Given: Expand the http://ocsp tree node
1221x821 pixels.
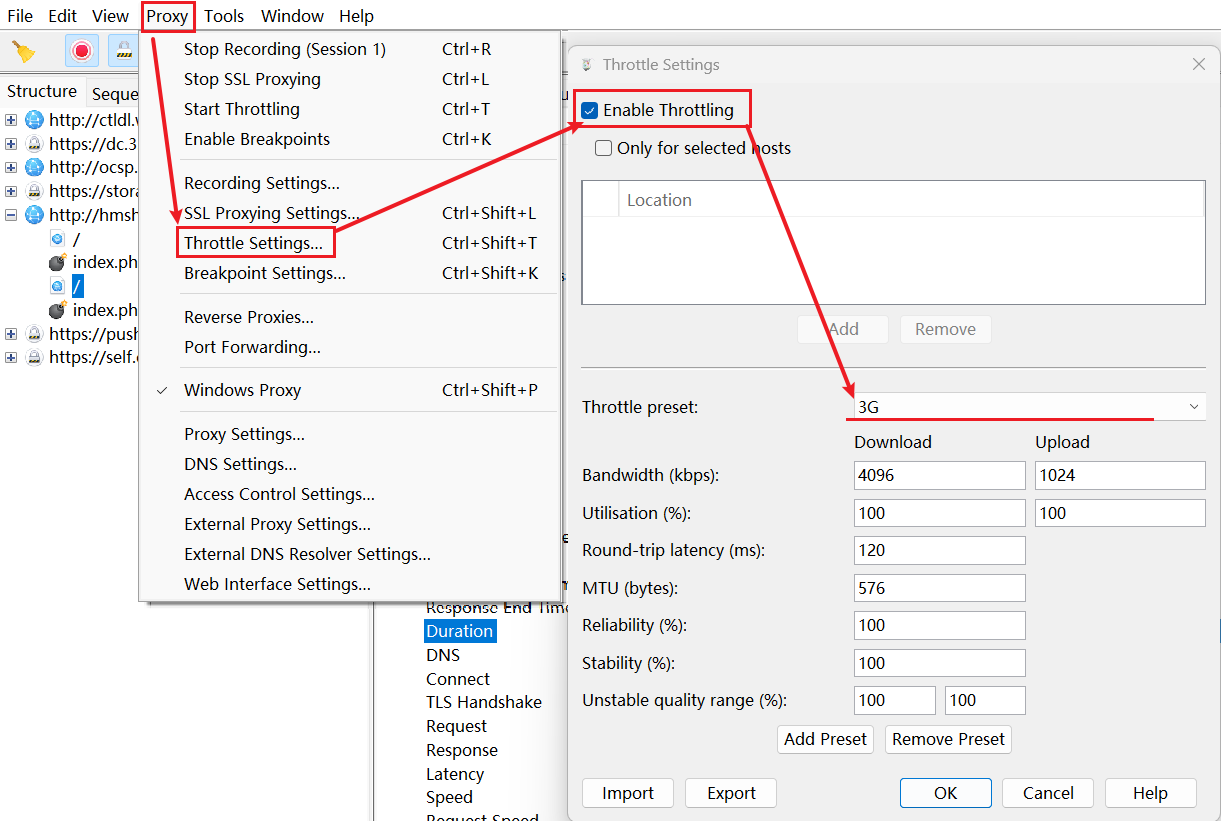Looking at the screenshot, I should (11, 167).
